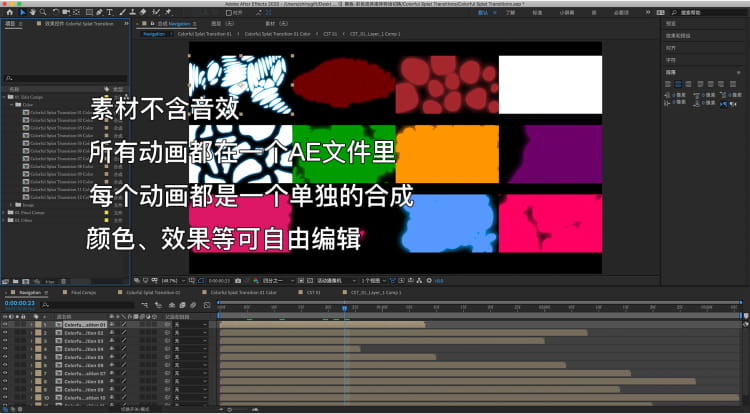Open the parent dropdown for layer 3
The height and width of the screenshot is (414, 750).
(x=190, y=340)
